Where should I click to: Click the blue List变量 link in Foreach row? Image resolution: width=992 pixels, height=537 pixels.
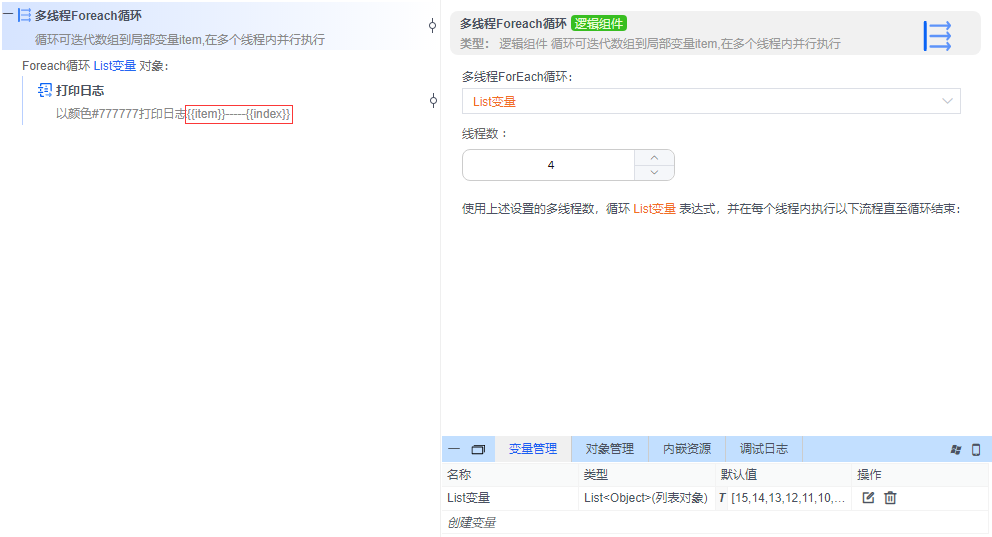point(115,66)
